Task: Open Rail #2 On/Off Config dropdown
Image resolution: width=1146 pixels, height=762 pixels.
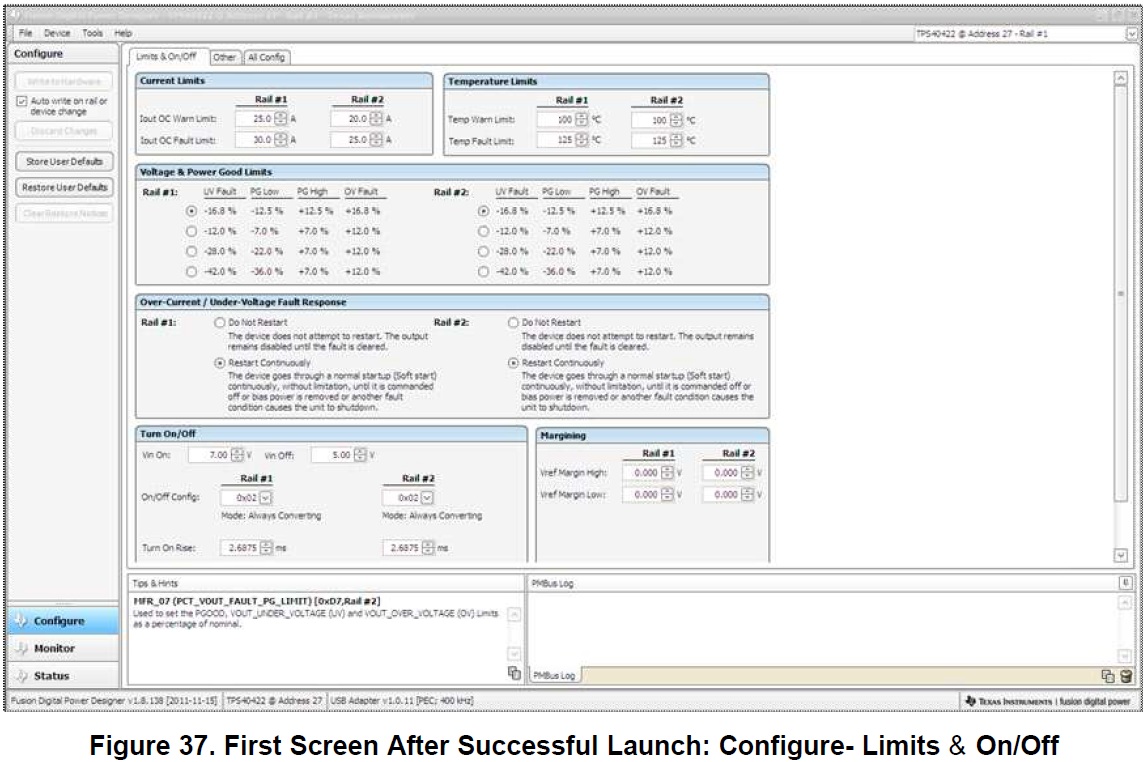Action: [x=428, y=497]
